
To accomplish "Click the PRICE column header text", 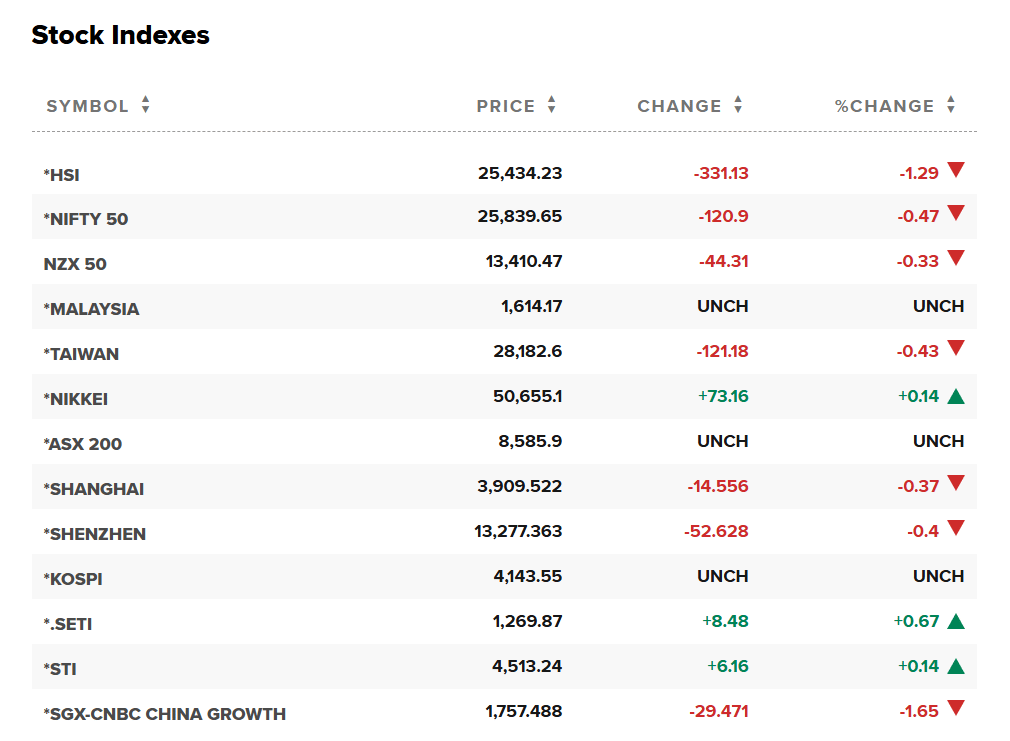I will (x=506, y=106).
